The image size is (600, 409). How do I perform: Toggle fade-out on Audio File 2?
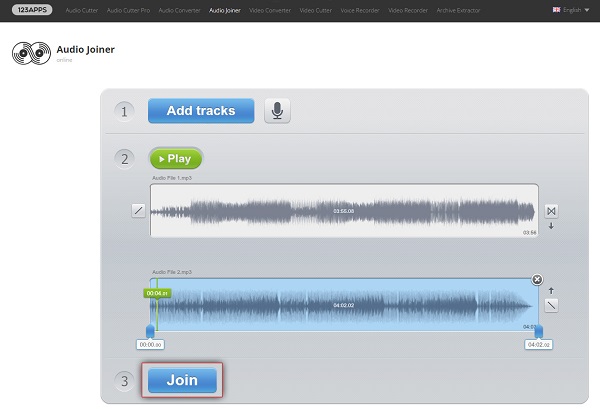[551, 305]
